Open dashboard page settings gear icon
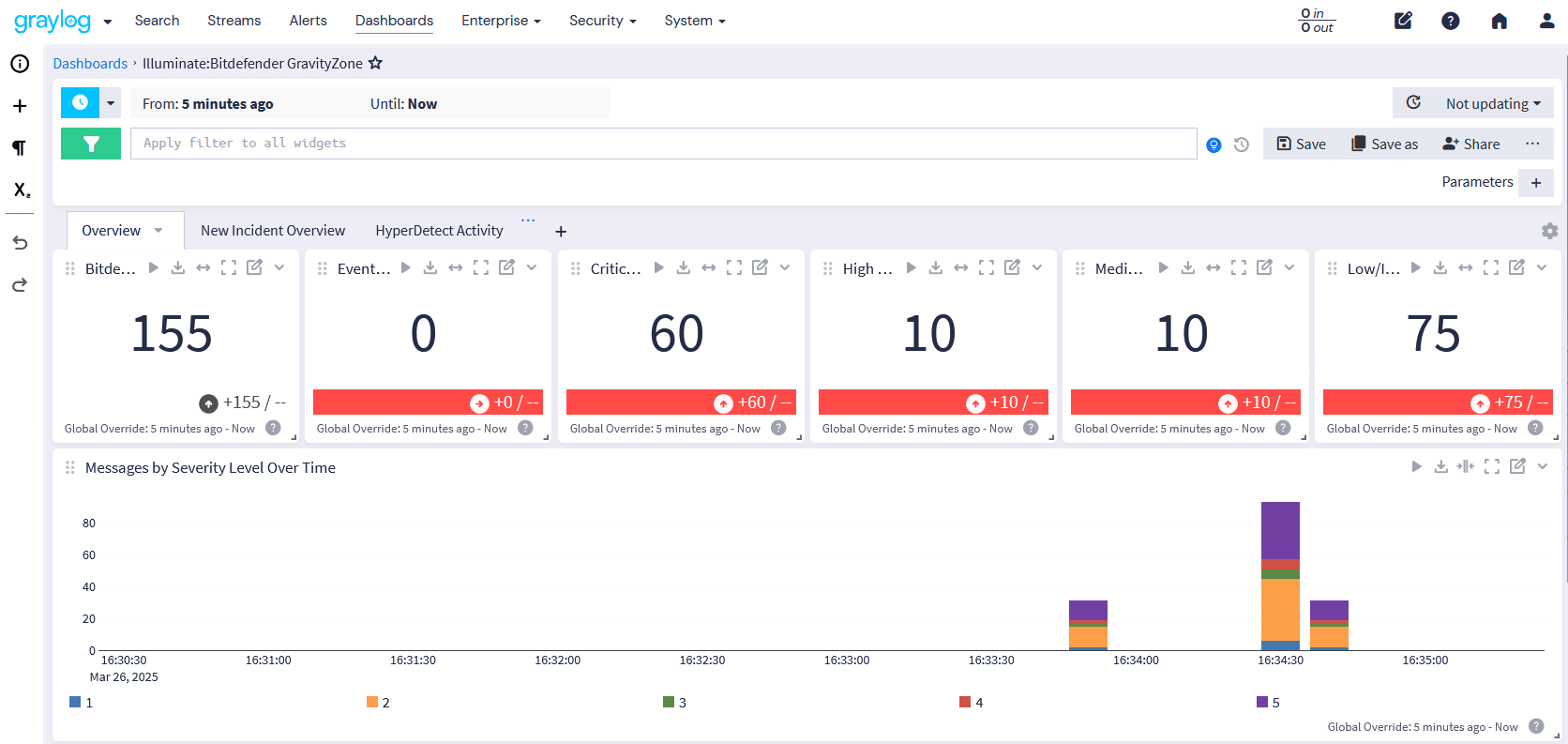 (x=1549, y=231)
